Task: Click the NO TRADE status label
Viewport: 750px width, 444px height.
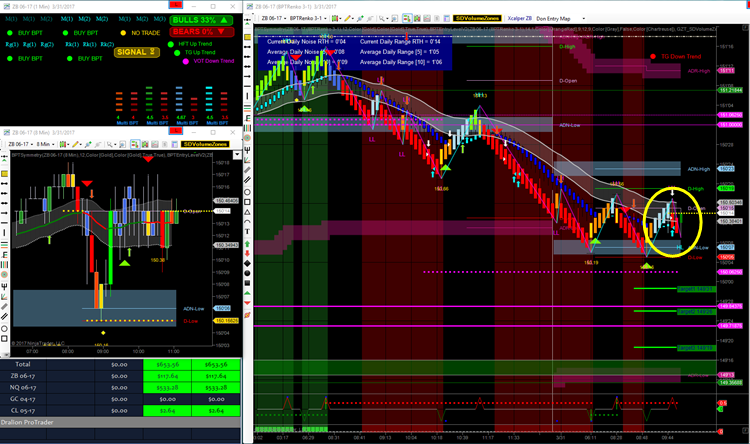Action: (145, 33)
